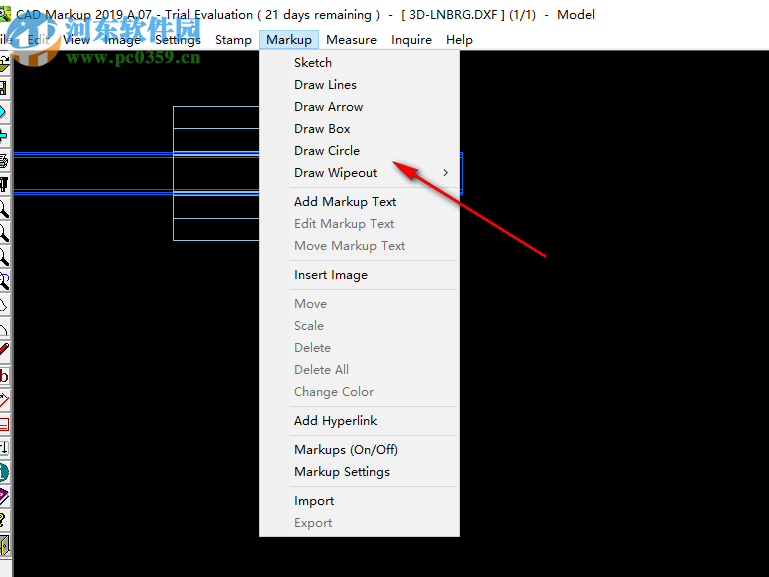Click the teal info circle icon
Screen dimensions: 769x577
[x=4, y=472]
